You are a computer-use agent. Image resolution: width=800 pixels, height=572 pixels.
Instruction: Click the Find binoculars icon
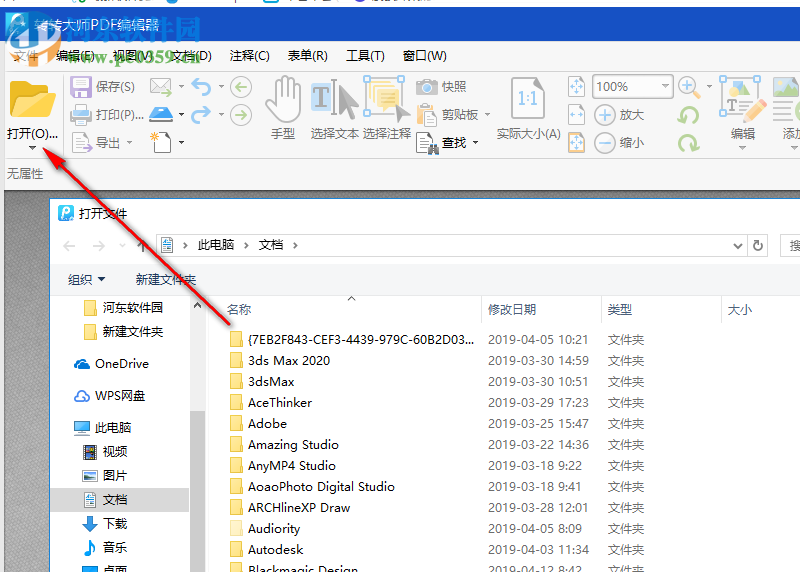click(427, 143)
